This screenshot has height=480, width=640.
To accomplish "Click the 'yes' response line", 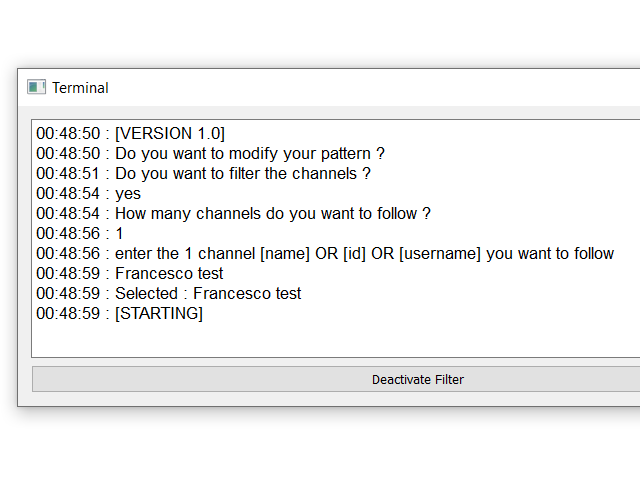I will (89, 193).
